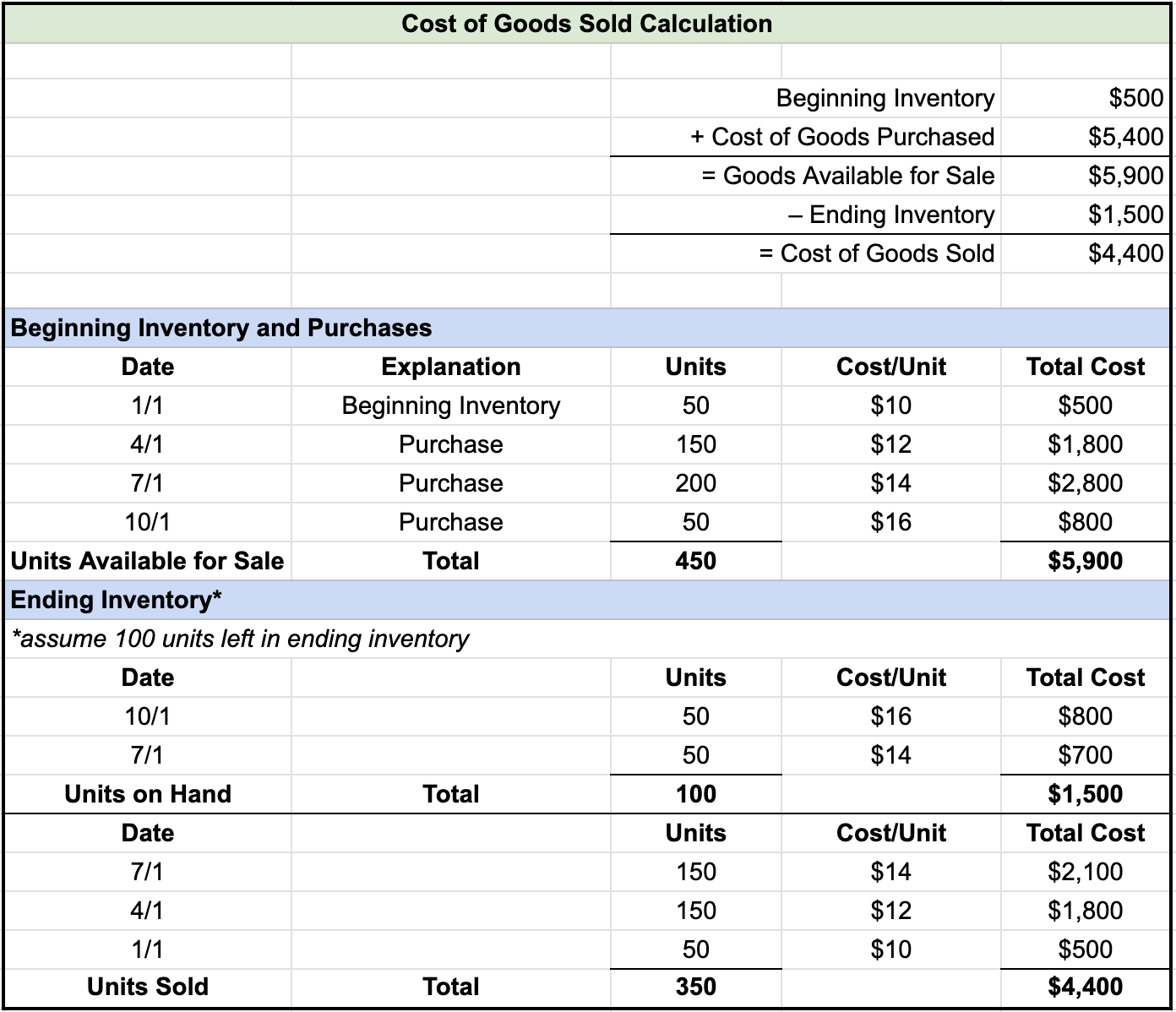This screenshot has height=1012, width=1176.
Task: Select the $800 total cost in 10/1 Purchase row
Action: (x=1086, y=522)
